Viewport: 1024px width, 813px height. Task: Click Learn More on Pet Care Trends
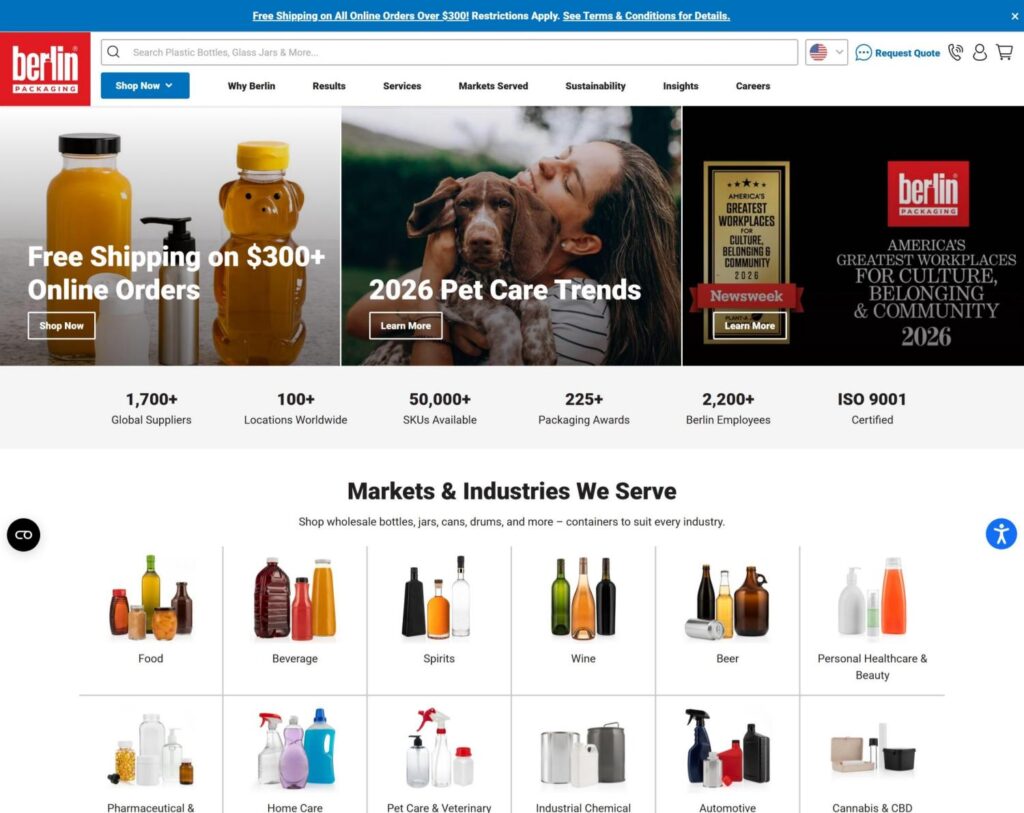(406, 325)
